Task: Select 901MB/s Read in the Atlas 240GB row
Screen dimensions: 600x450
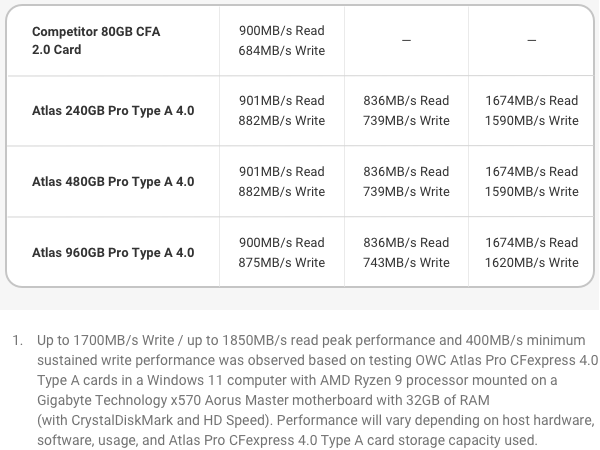Action: 281,100
